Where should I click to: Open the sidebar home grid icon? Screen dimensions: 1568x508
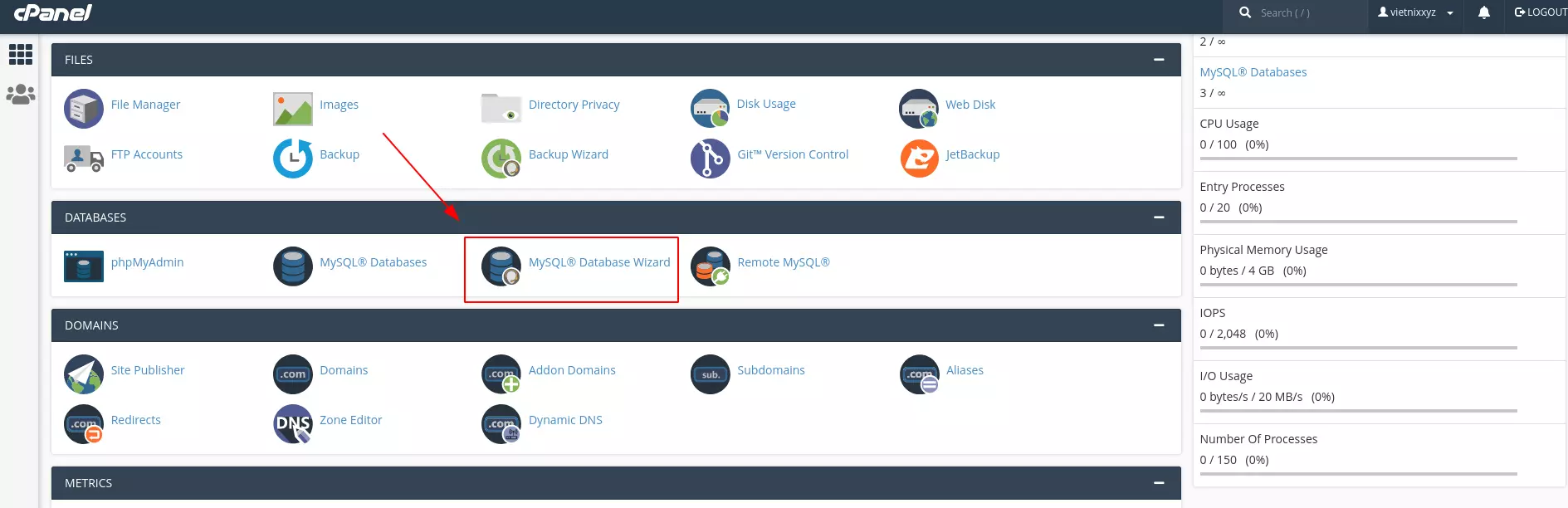coord(21,55)
